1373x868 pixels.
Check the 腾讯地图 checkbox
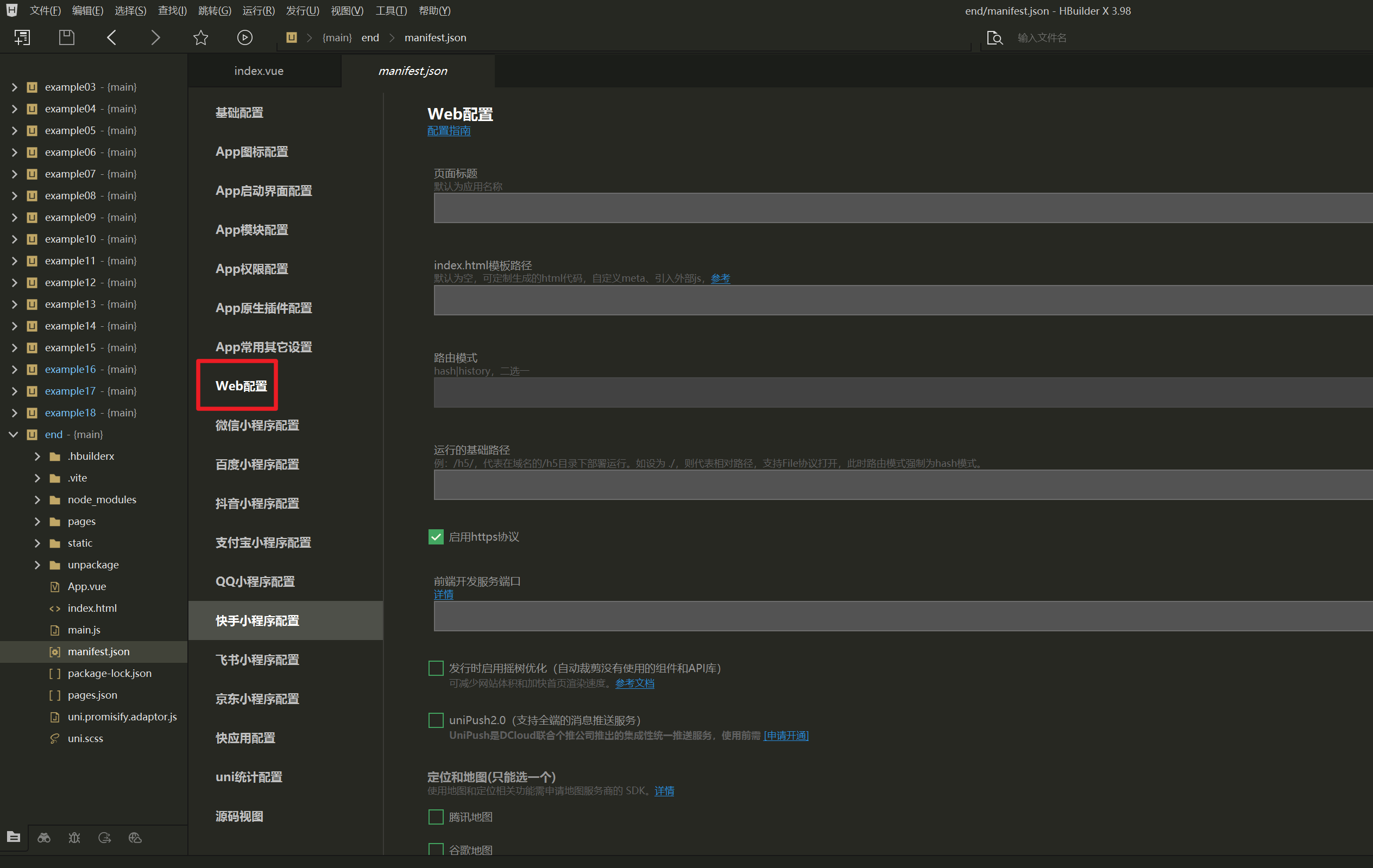436,817
